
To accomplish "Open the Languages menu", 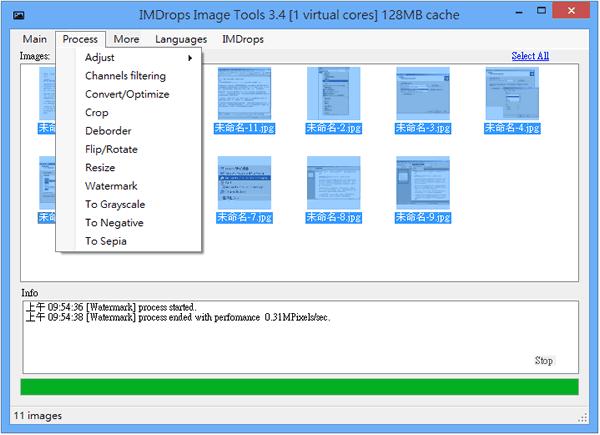I will 181,39.
